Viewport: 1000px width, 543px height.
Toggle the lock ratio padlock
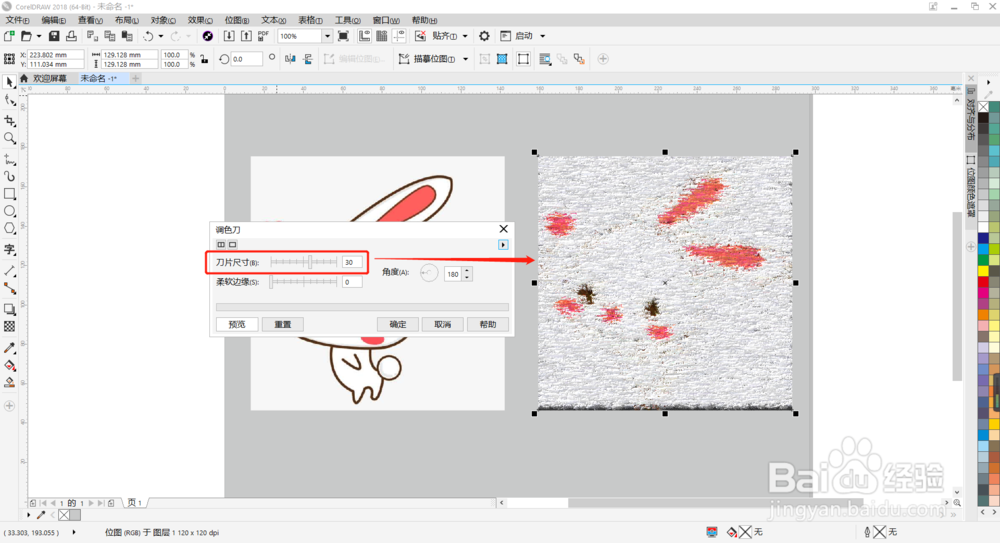point(204,59)
